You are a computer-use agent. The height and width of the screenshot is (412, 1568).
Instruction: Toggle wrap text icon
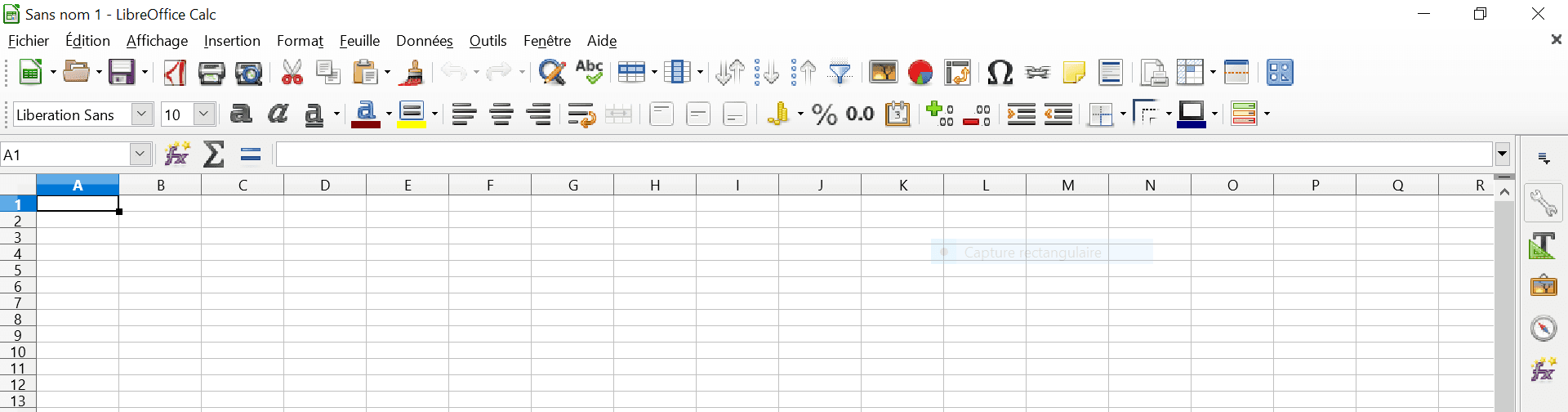coord(581,114)
